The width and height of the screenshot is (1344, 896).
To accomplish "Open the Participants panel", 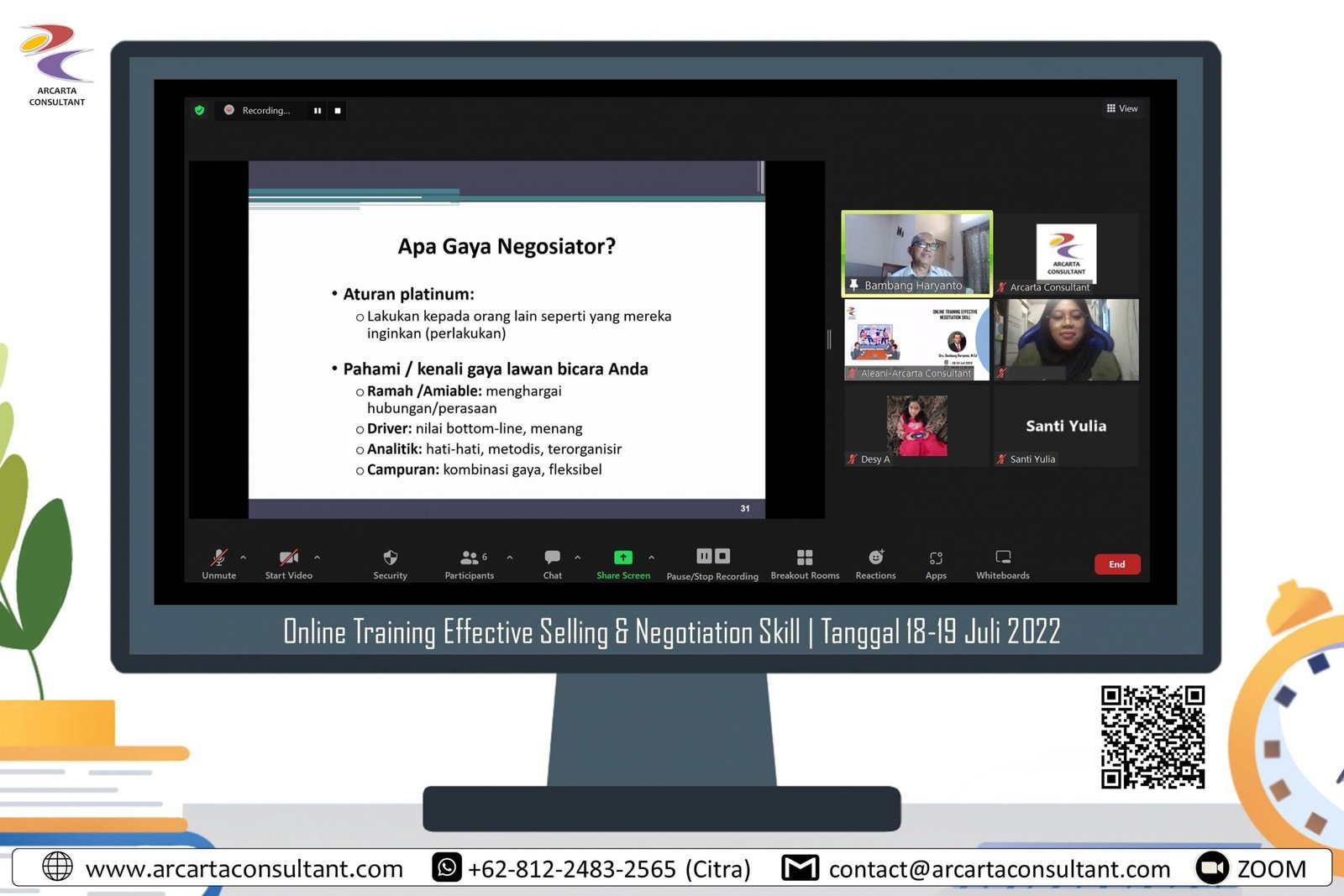I will point(470,563).
